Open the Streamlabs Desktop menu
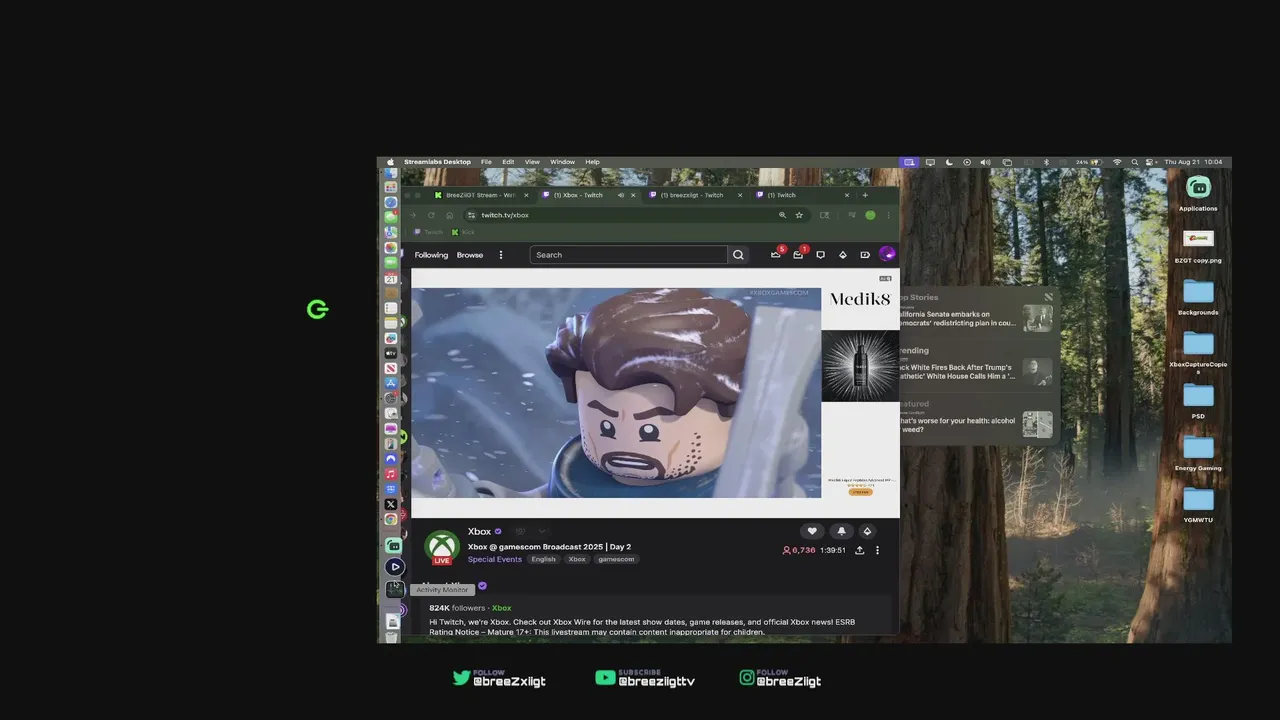Viewport: 1280px width, 720px height. tap(437, 162)
